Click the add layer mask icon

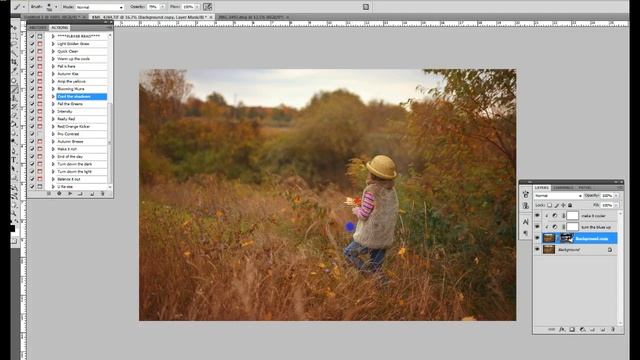tap(572, 329)
